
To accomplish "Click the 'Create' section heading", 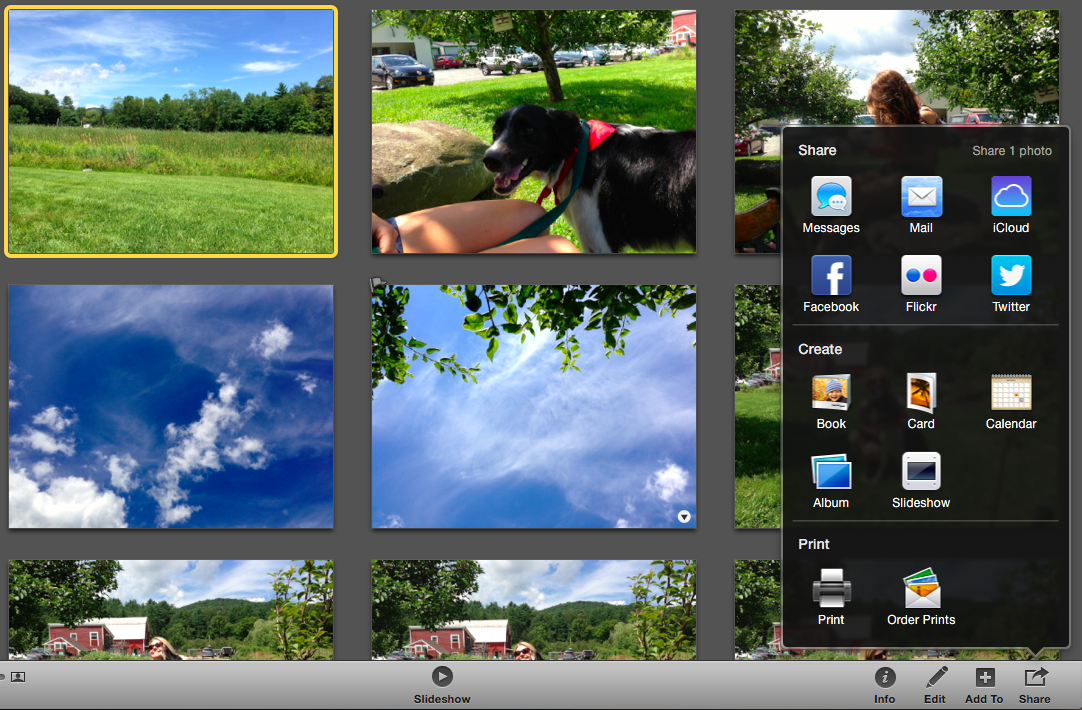I will (820, 349).
